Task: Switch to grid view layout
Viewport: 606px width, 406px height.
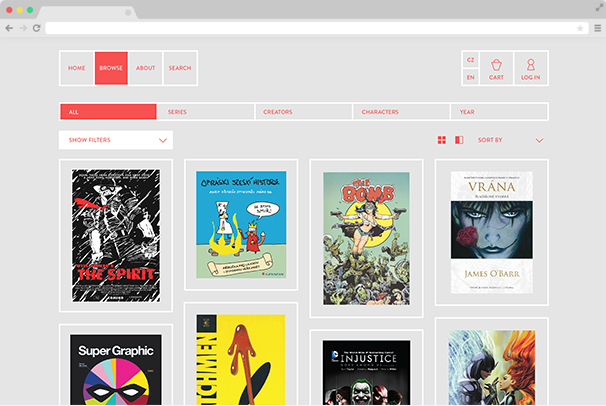Action: pyautogui.click(x=442, y=140)
